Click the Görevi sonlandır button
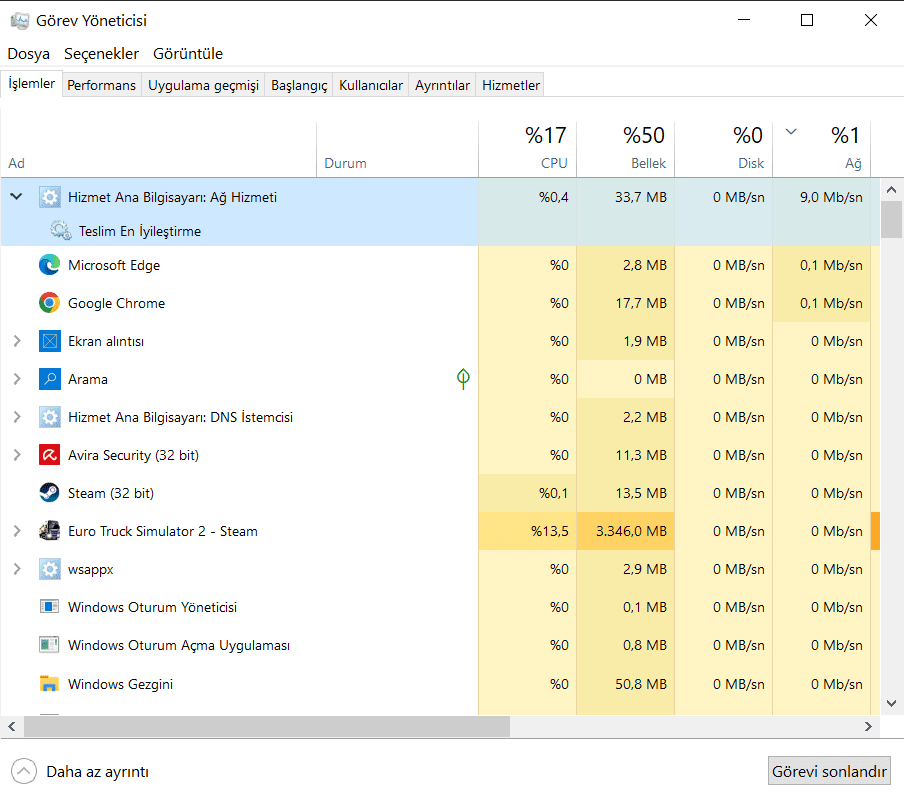This screenshot has width=904, height=804. pyautogui.click(x=829, y=771)
